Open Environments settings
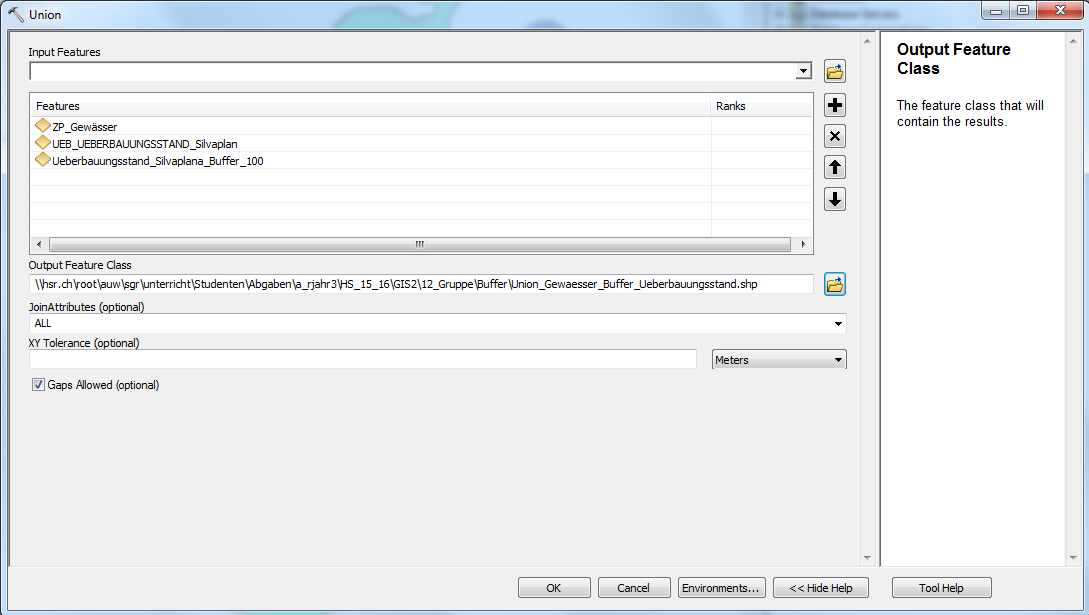 click(721, 588)
